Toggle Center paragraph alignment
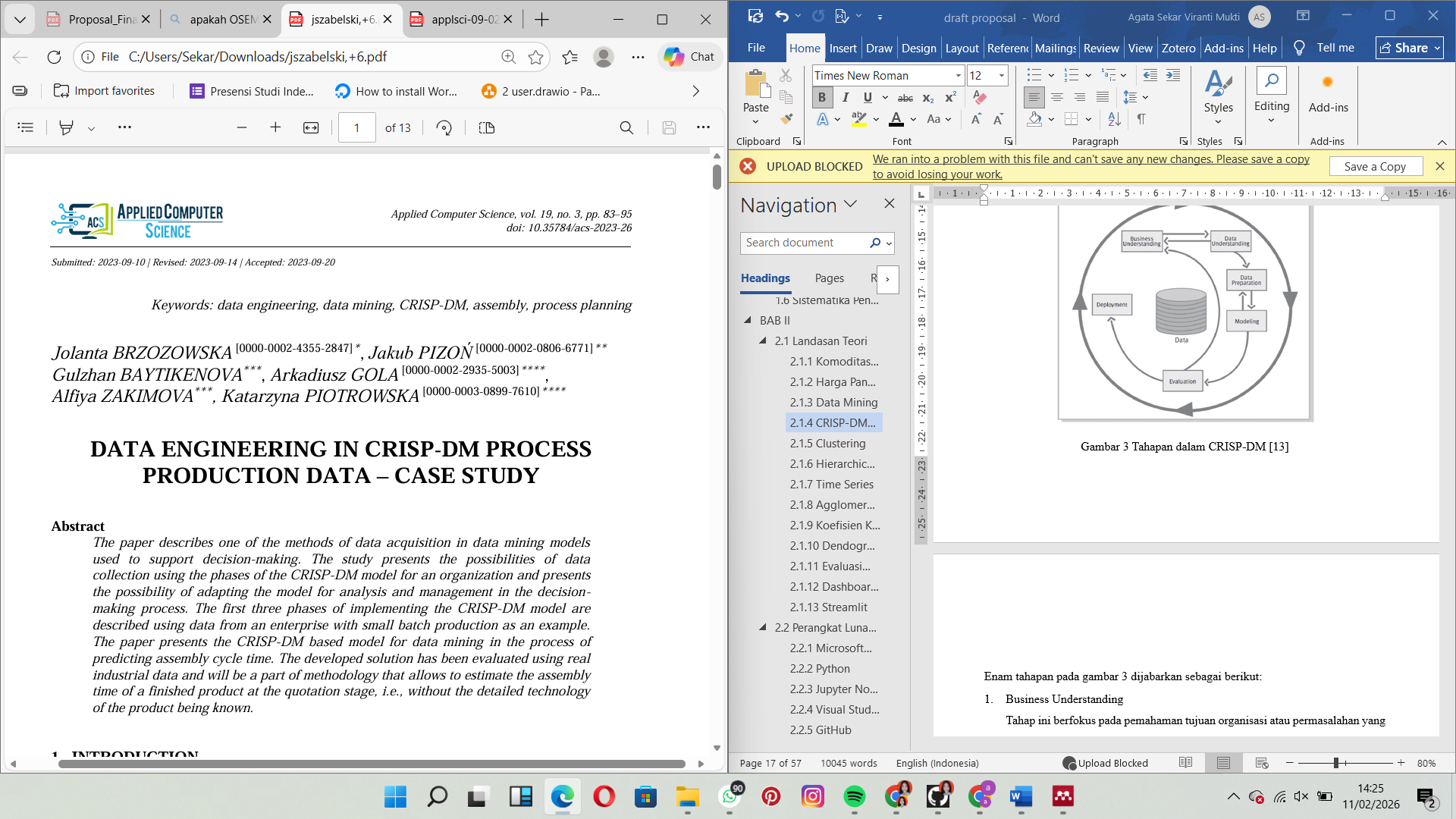This screenshot has height=819, width=1456. pos(1056,98)
